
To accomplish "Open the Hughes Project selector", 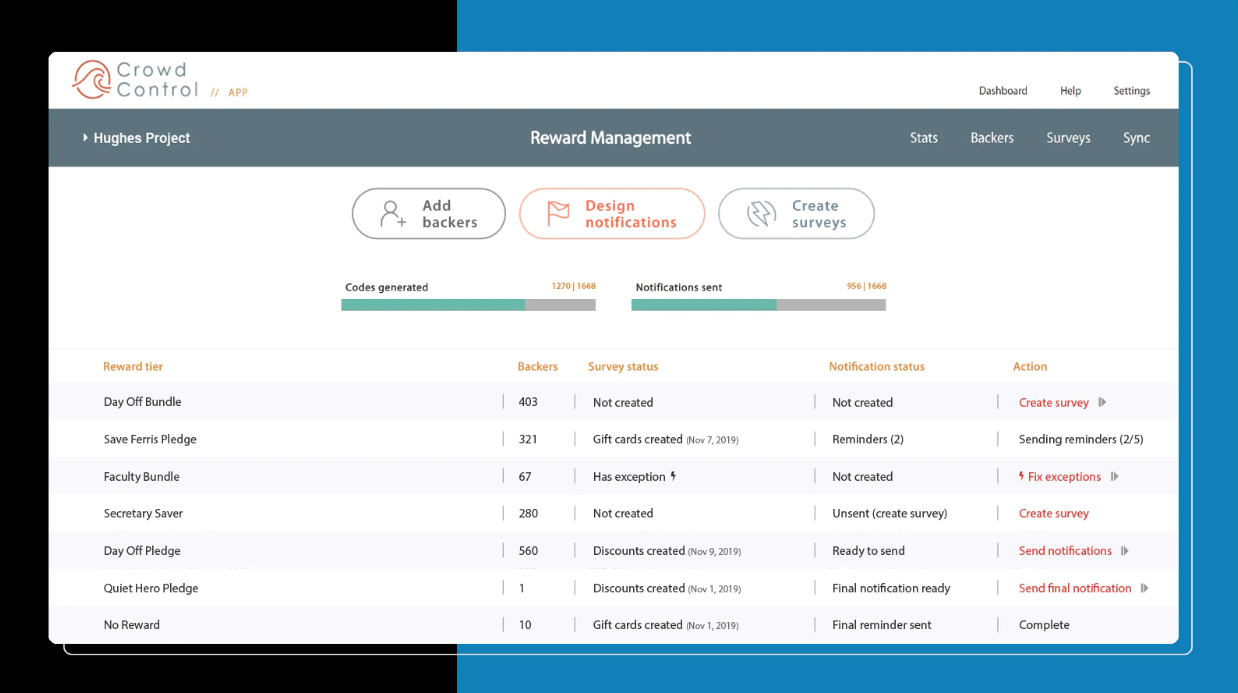I will point(136,138).
